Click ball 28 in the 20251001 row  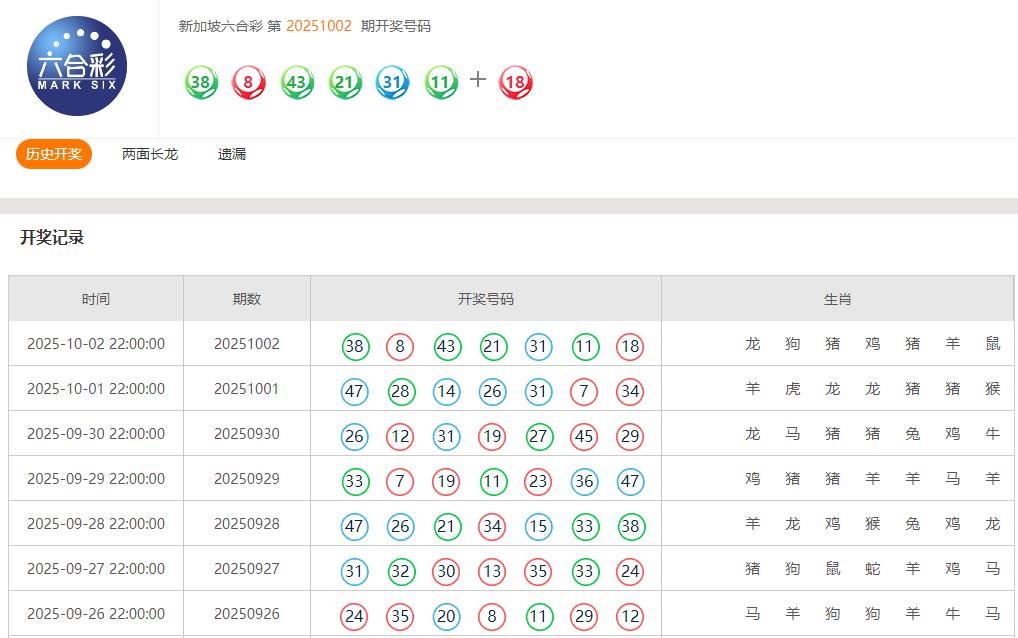[x=400, y=391]
